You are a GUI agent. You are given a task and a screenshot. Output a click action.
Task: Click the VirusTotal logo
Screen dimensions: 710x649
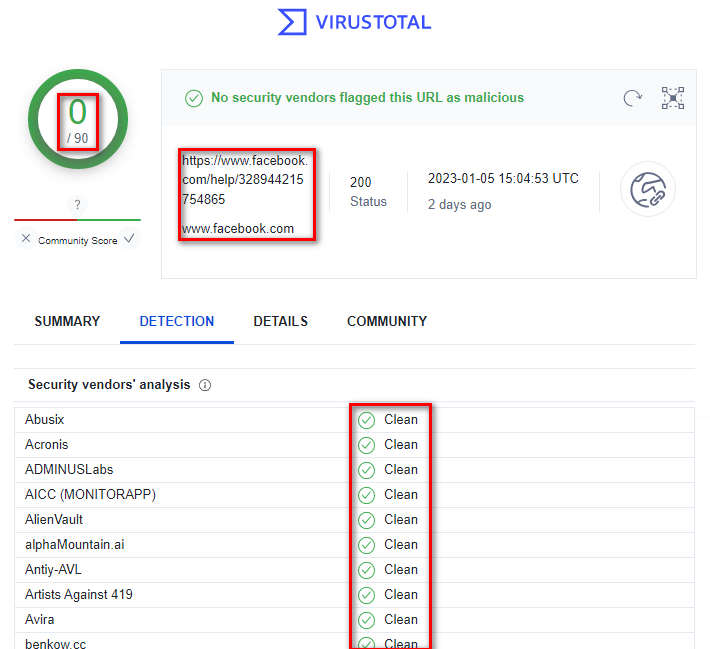(x=355, y=22)
